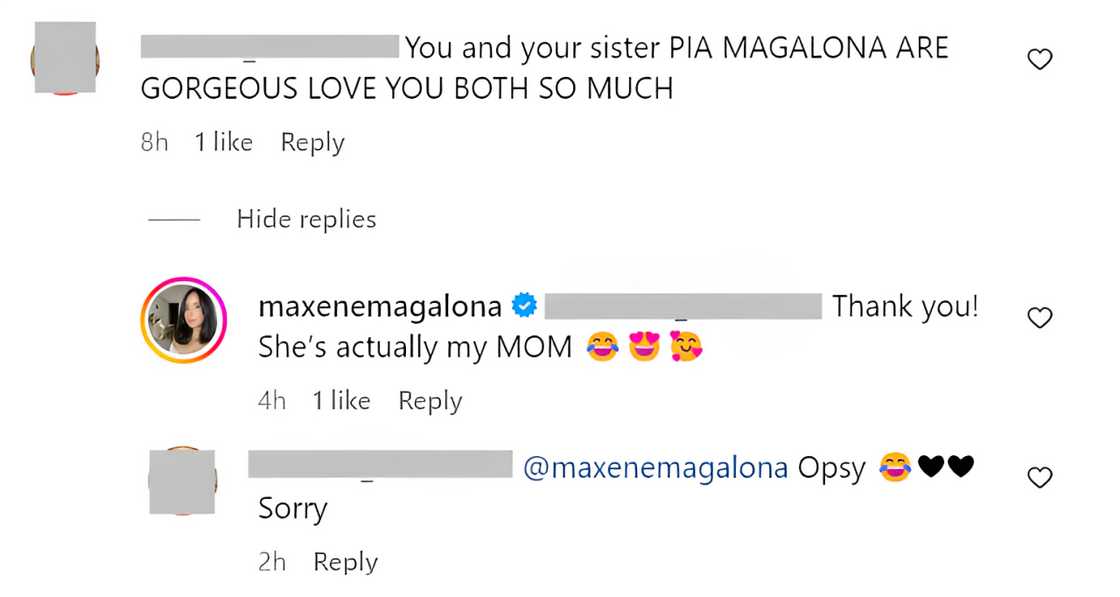The height and width of the screenshot is (597, 1120).
Task: Click the 4h timestamp
Action: tap(272, 401)
